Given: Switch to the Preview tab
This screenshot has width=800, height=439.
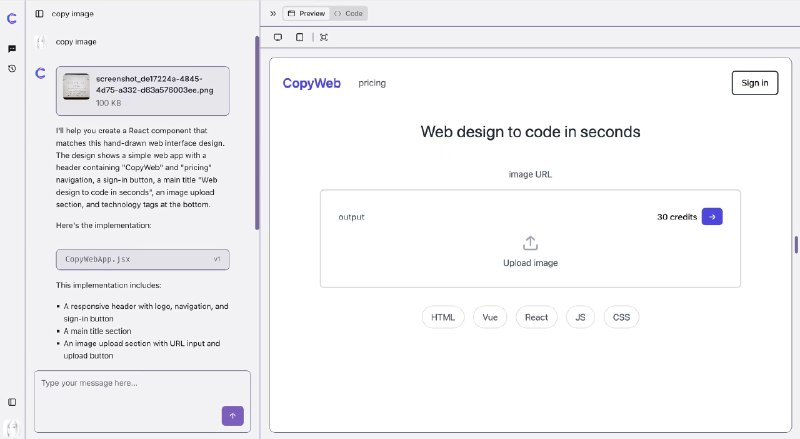Looking at the screenshot, I should (306, 13).
